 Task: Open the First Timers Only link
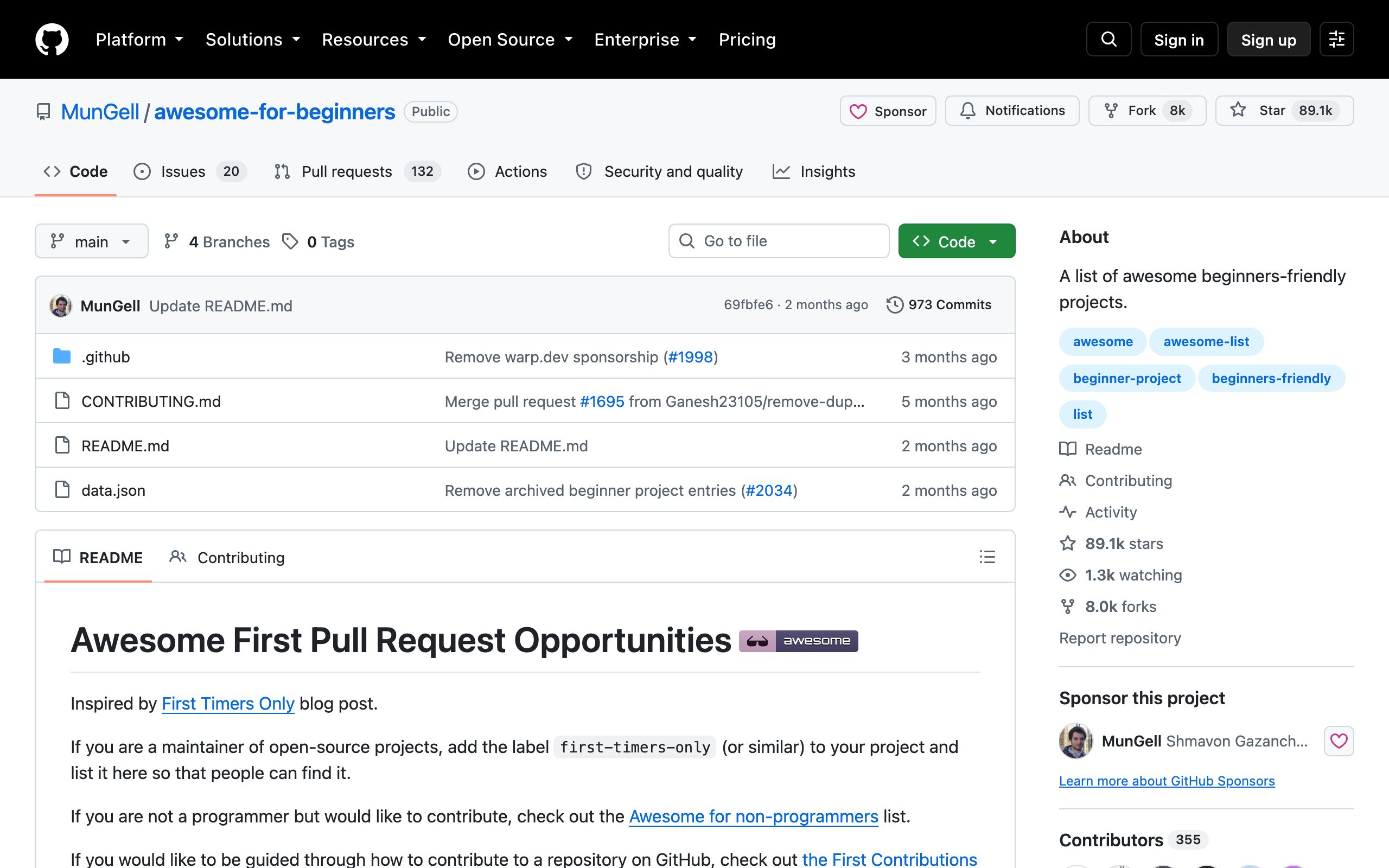point(228,703)
